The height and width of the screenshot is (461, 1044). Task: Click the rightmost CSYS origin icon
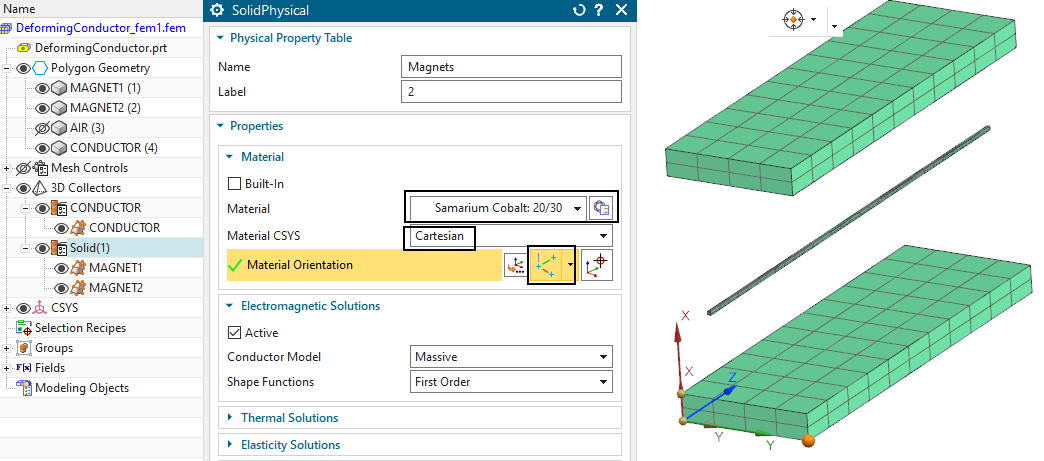pos(597,265)
